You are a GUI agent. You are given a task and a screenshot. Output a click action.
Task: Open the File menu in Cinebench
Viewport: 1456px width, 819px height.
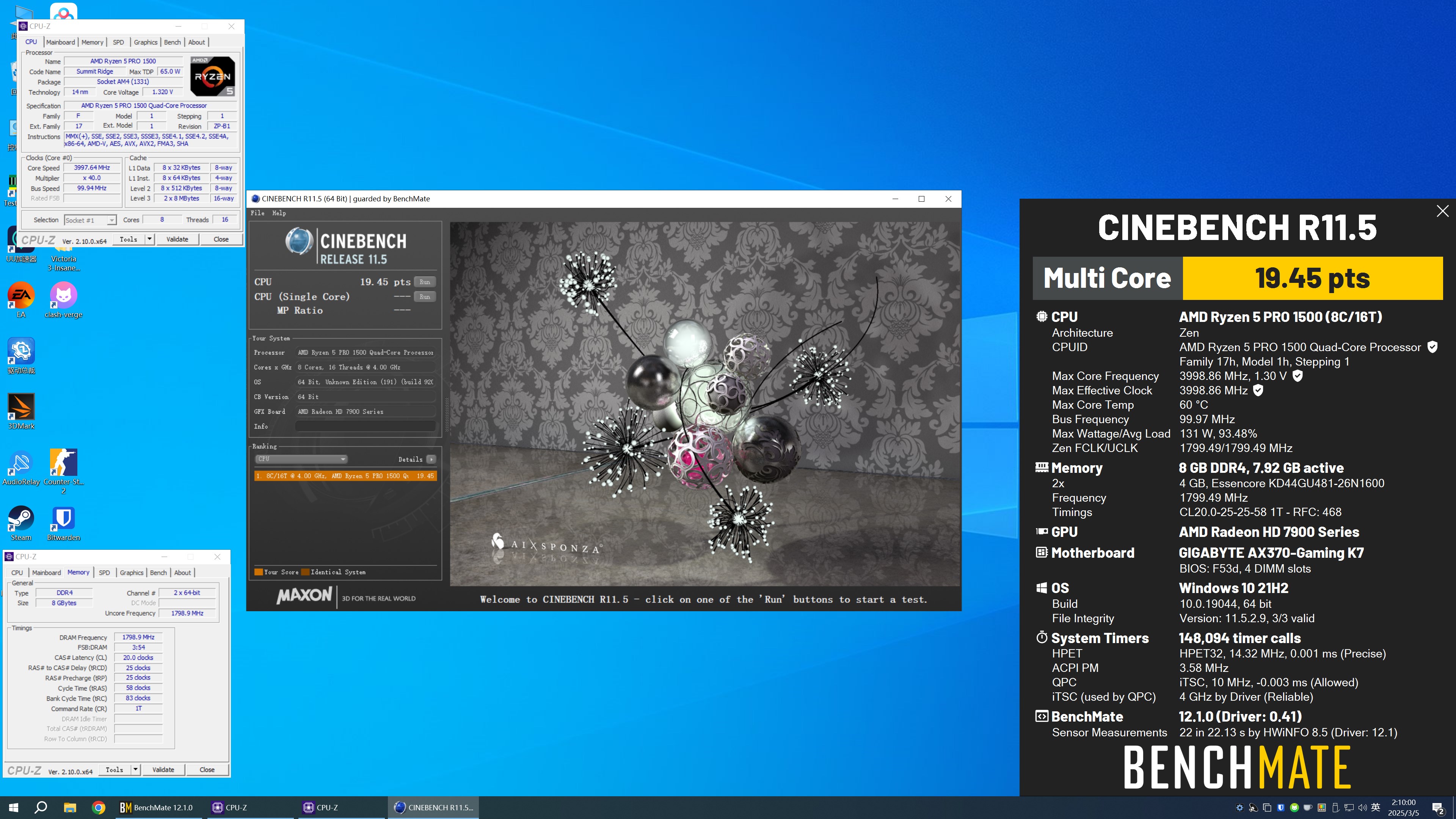[x=257, y=213]
